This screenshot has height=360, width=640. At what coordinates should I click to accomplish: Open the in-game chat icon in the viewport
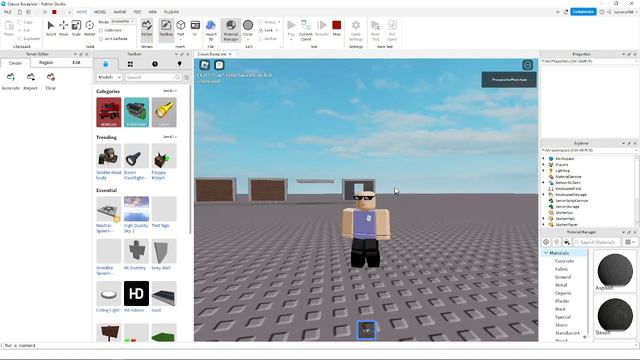click(220, 65)
